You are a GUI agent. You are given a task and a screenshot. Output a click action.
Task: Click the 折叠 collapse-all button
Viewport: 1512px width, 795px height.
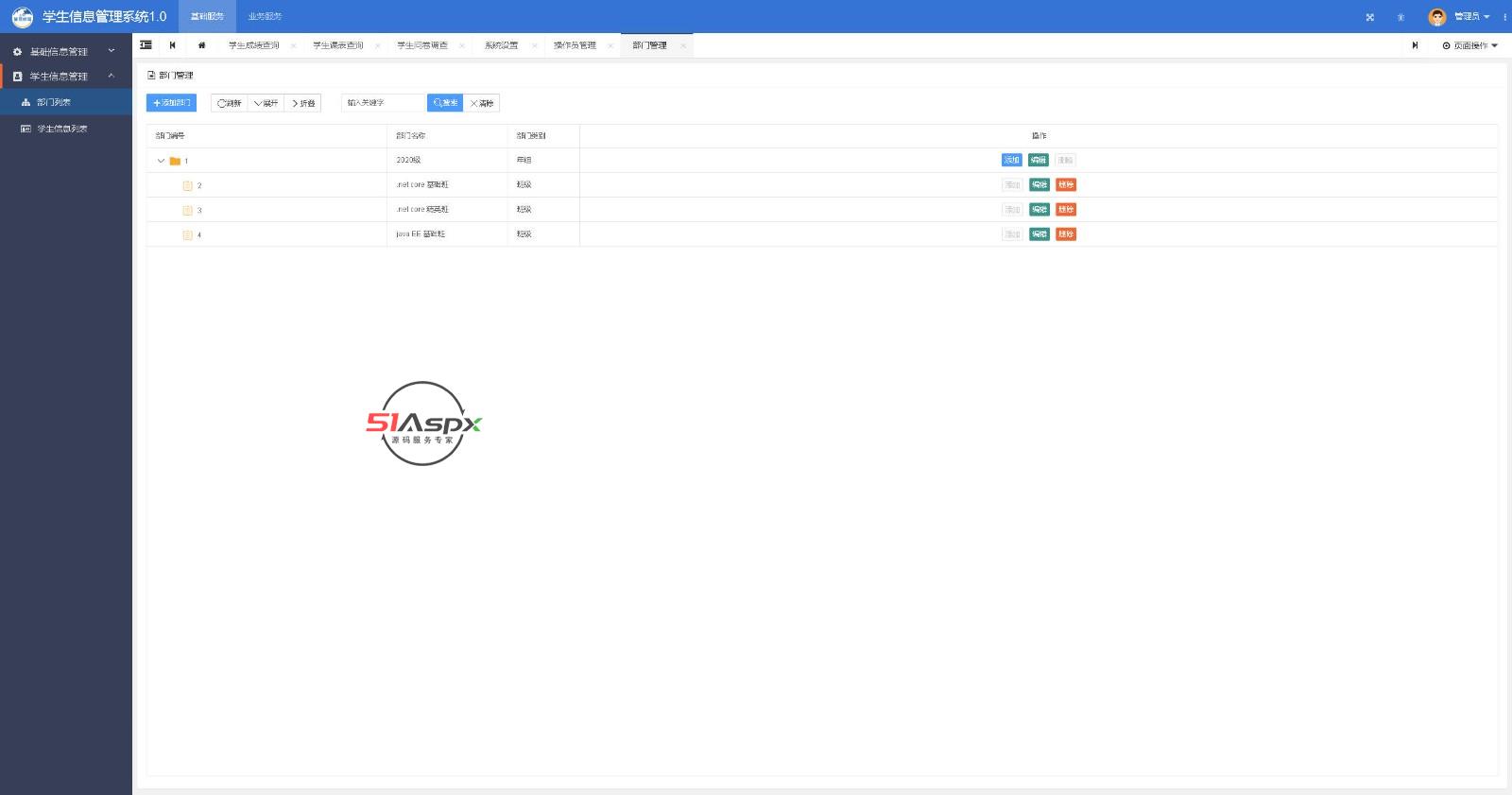(302, 103)
